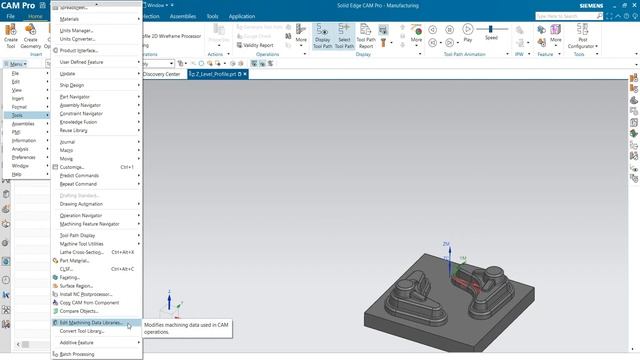
Task: Click the Fageting menu icon
Action: (55, 277)
